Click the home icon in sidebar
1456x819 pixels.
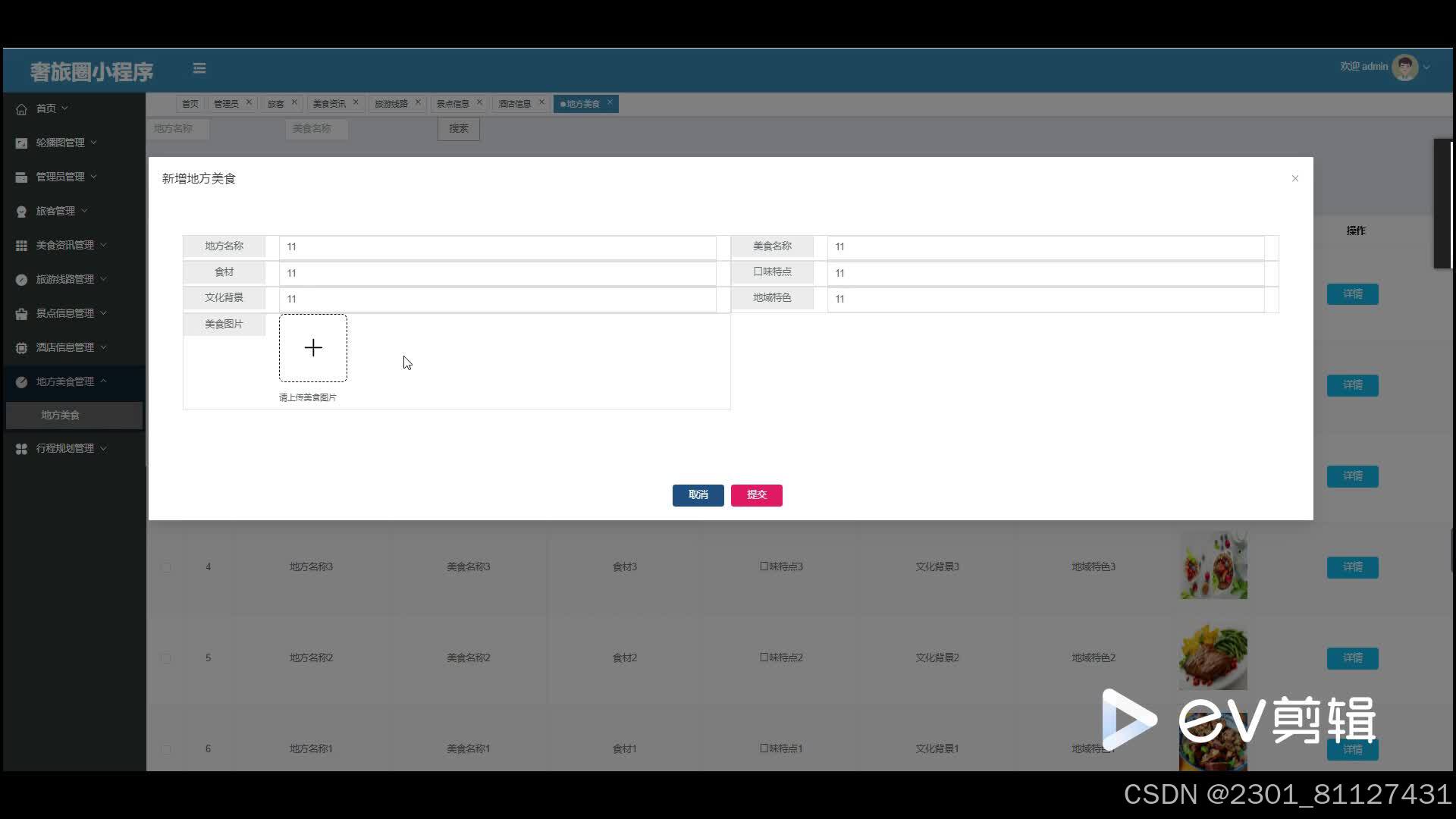coord(21,109)
